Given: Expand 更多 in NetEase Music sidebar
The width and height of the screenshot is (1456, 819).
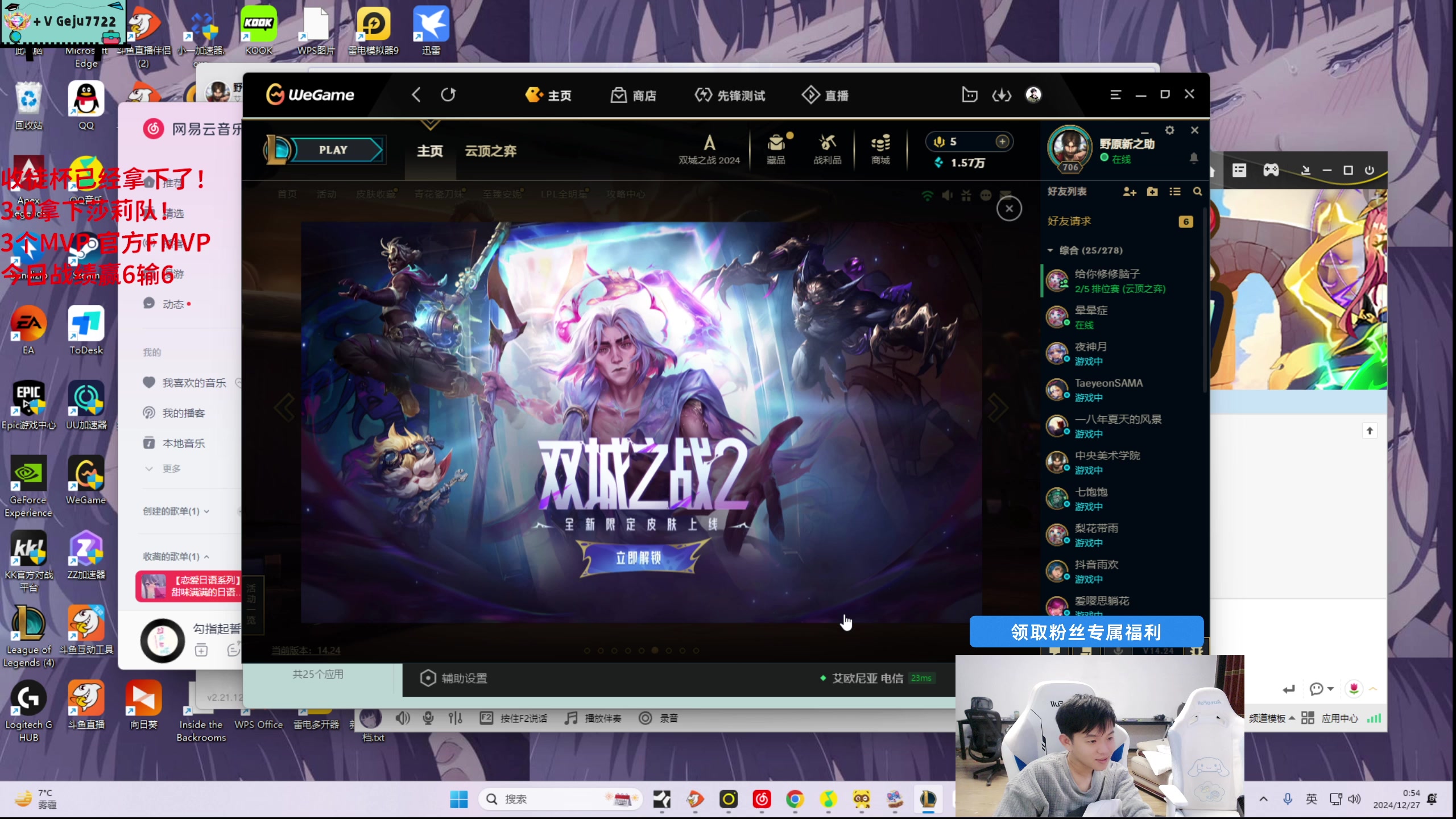Looking at the screenshot, I should (163, 469).
